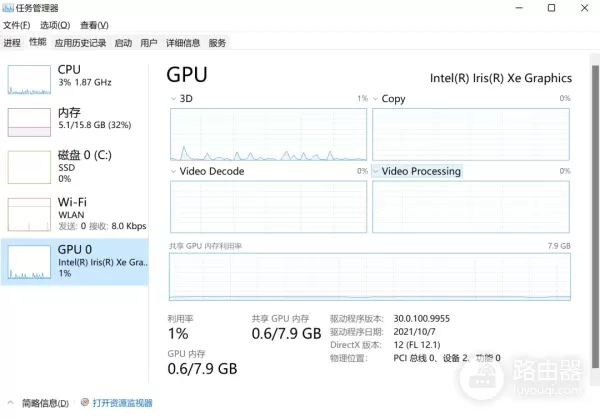Open the 选项(O) menu
600x418 pixels.
(x=55, y=25)
